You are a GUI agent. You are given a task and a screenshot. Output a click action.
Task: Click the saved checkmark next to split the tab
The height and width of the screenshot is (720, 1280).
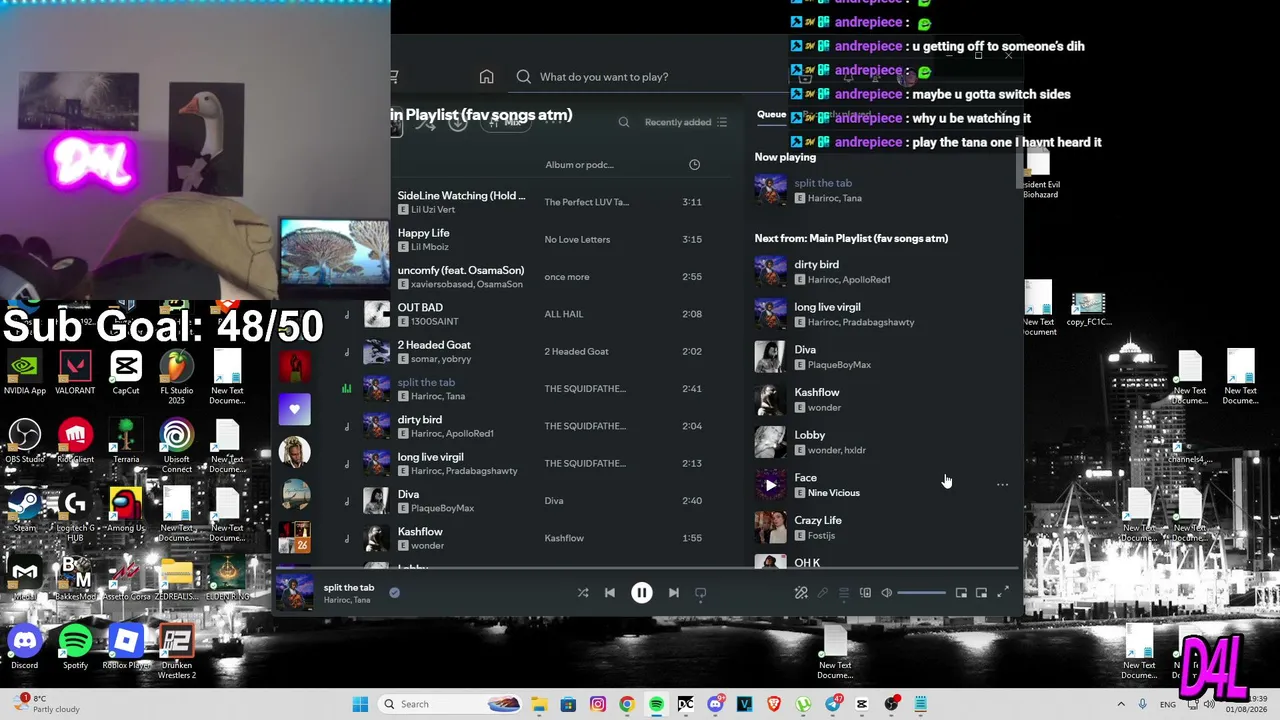click(x=394, y=592)
